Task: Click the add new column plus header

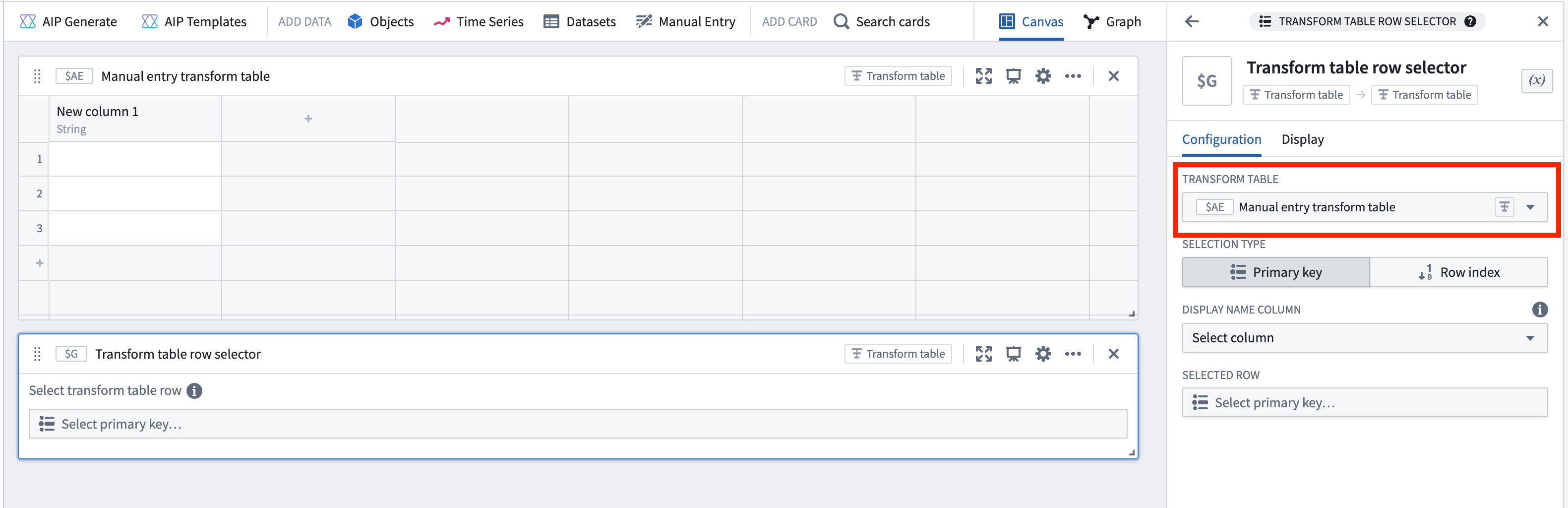Action: point(308,119)
